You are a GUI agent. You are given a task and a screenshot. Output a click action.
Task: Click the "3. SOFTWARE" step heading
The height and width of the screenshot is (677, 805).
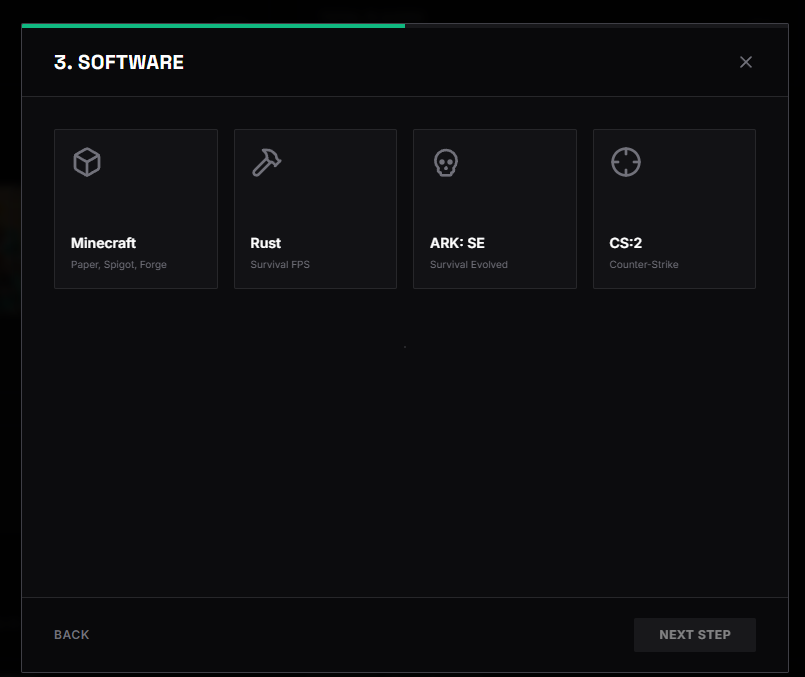119,61
